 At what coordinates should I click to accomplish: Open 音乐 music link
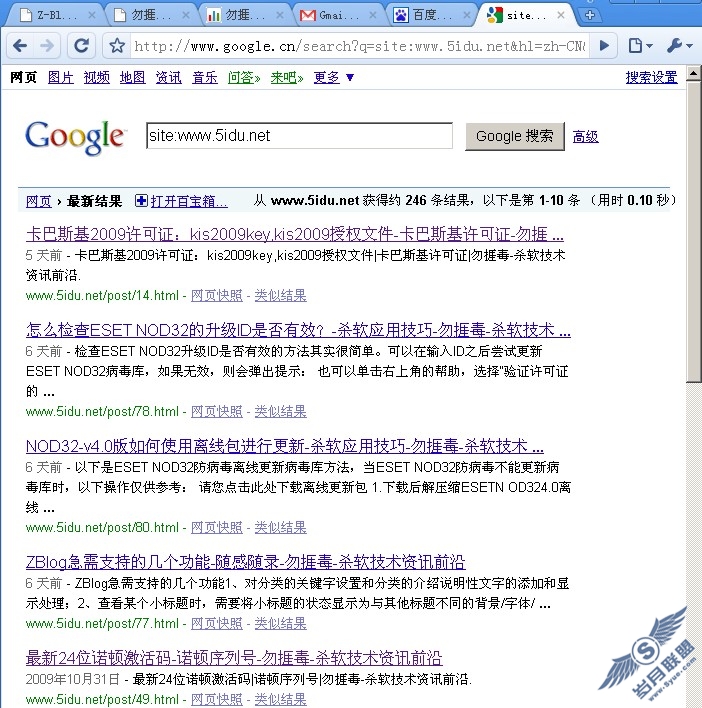205,77
